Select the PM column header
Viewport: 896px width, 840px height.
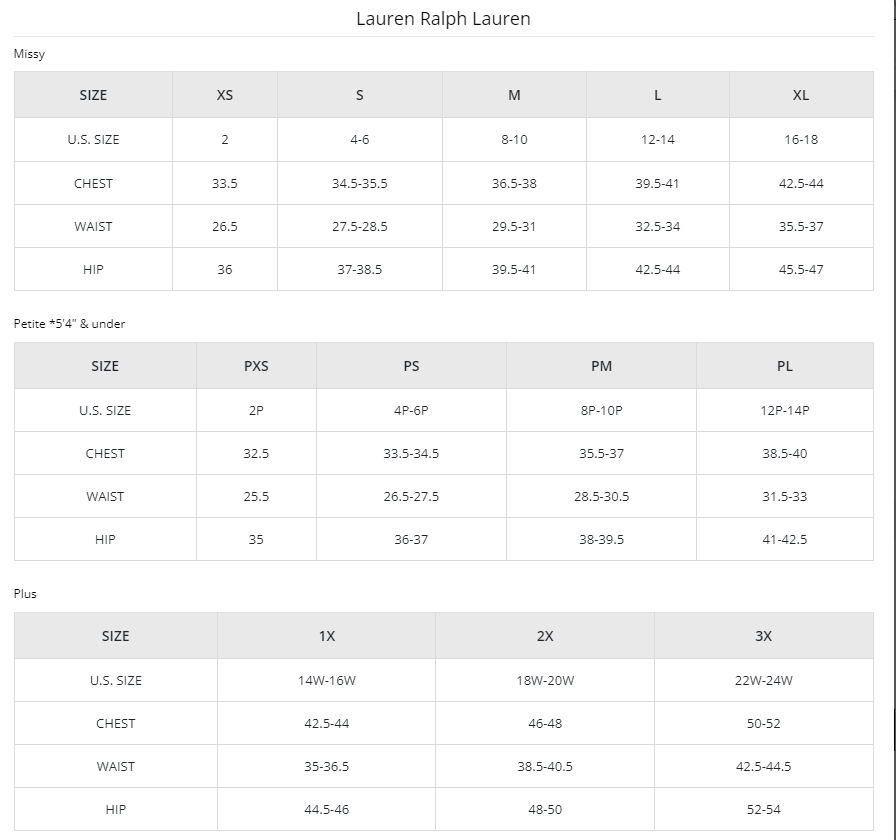pos(601,366)
